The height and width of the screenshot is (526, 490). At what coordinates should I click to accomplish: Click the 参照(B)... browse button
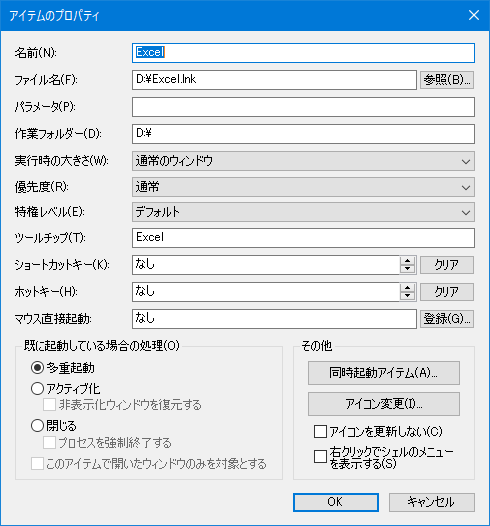(447, 80)
